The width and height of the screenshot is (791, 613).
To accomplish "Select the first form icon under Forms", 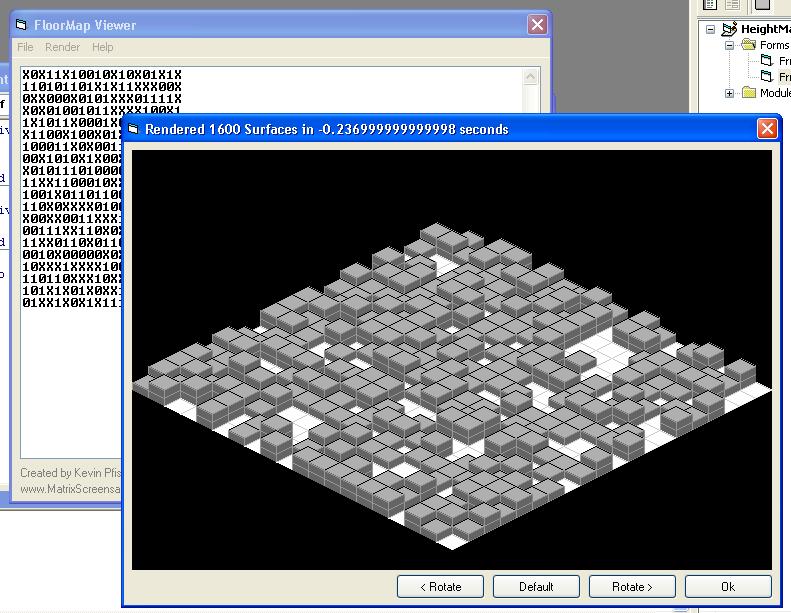I will pos(768,61).
